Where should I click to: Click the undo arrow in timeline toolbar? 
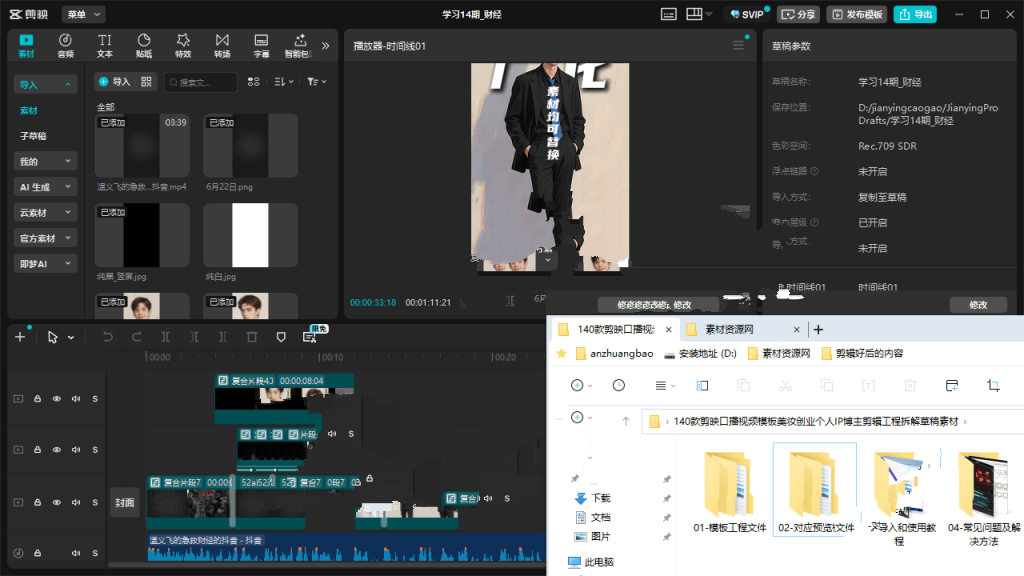pos(108,337)
